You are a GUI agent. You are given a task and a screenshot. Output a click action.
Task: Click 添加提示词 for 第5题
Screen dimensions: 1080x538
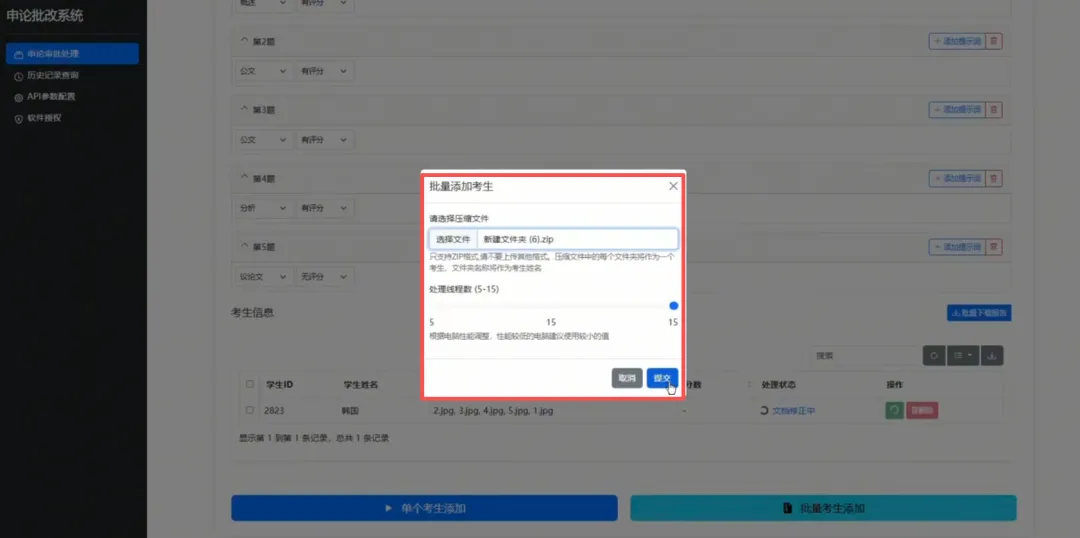pos(956,247)
